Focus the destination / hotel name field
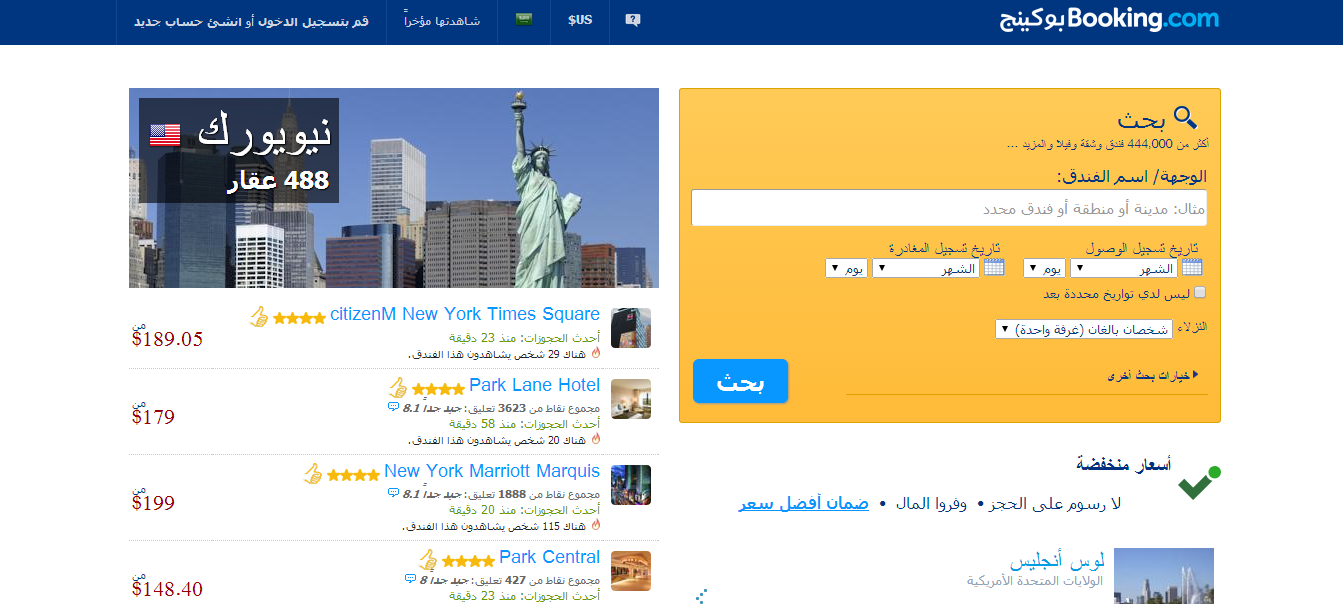Screen dimensions: 1344x604 (949, 208)
